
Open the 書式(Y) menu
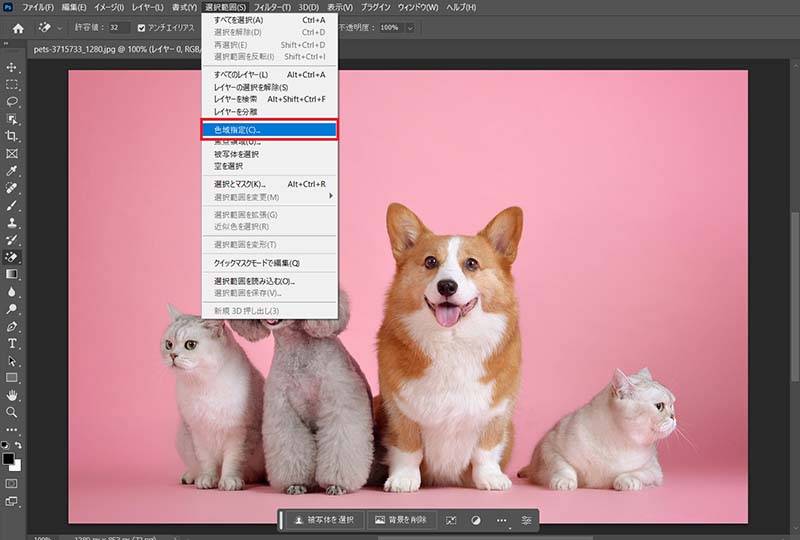[x=184, y=7]
